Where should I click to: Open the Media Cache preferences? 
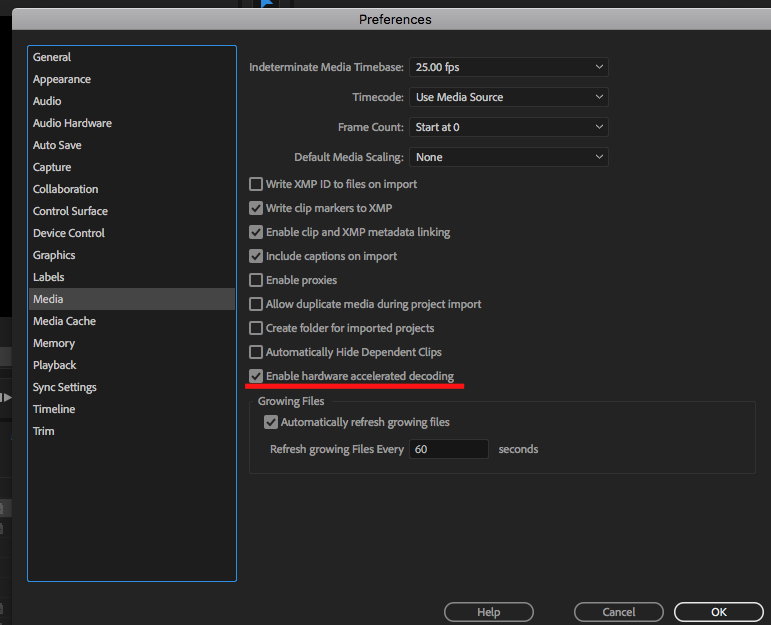tap(64, 321)
